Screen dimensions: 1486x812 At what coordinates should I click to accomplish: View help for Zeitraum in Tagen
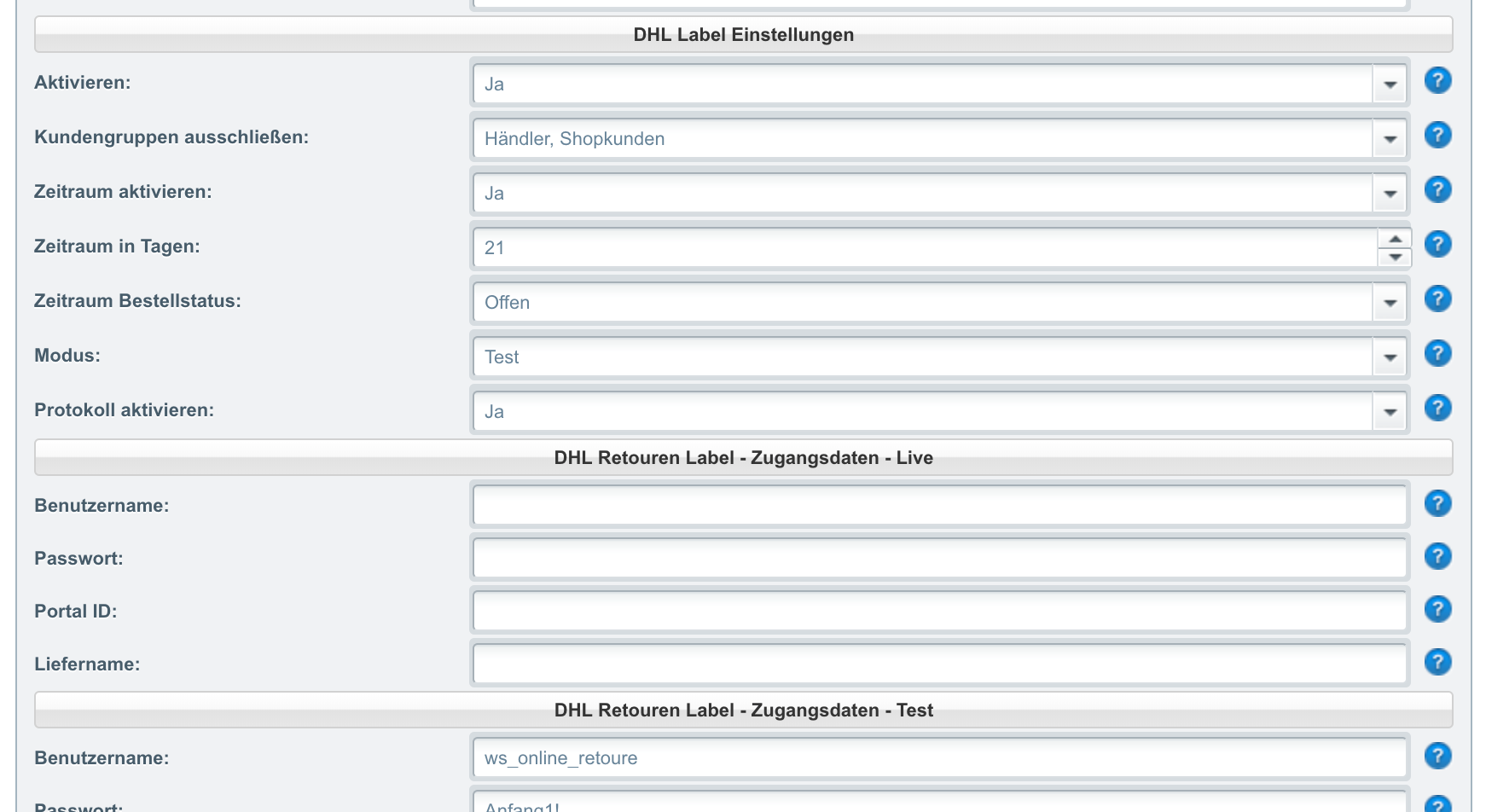pos(1437,245)
